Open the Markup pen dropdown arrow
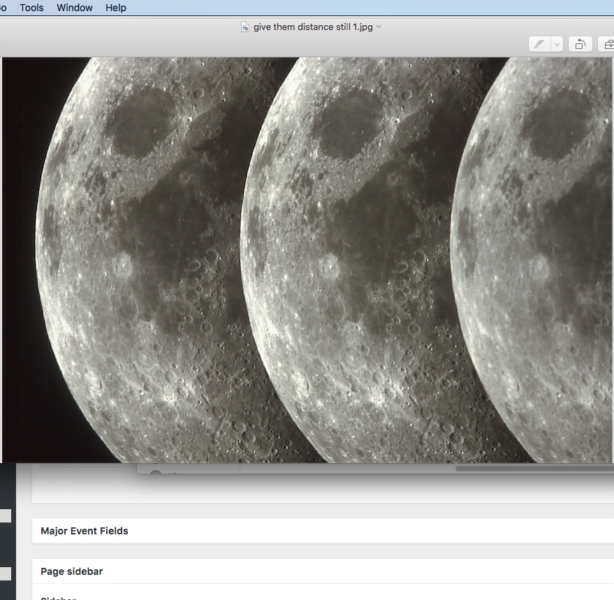 point(556,44)
